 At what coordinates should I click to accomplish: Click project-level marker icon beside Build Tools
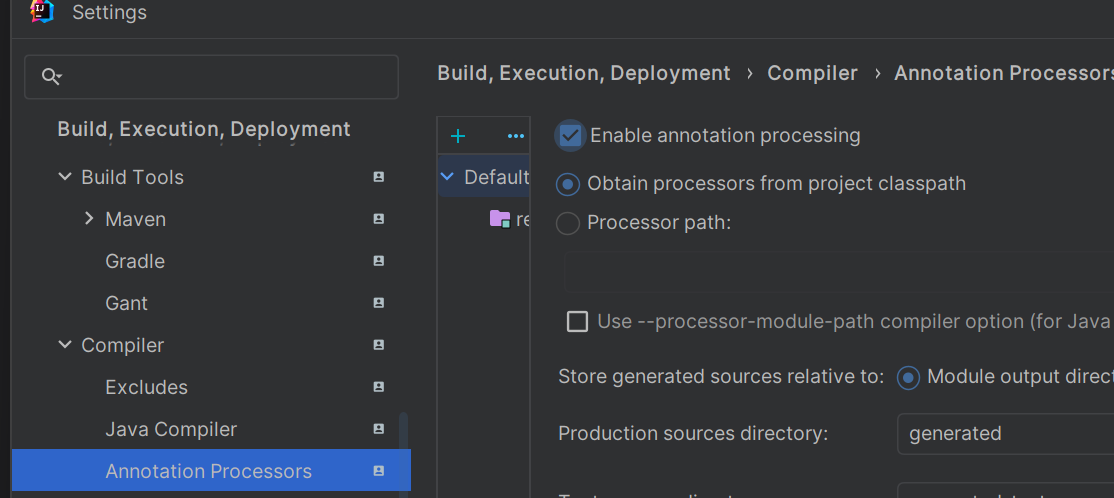[379, 177]
